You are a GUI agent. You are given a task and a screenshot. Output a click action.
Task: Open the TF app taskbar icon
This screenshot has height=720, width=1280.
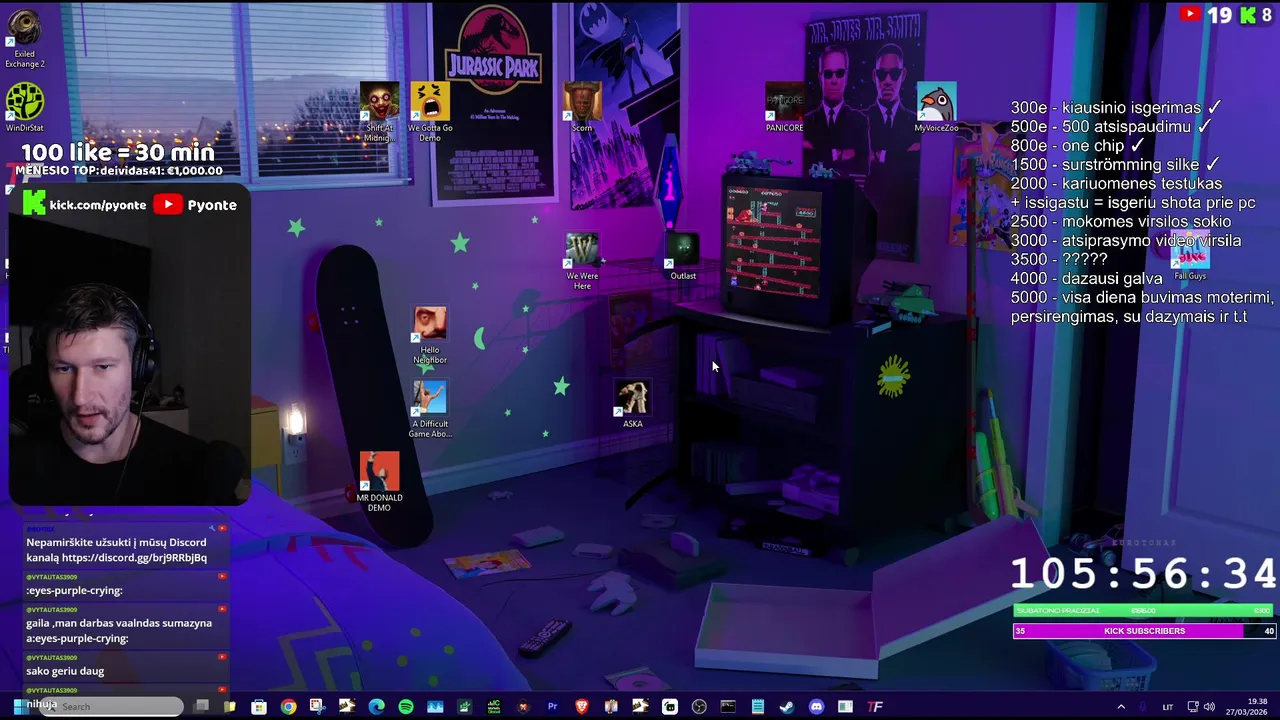click(x=875, y=707)
